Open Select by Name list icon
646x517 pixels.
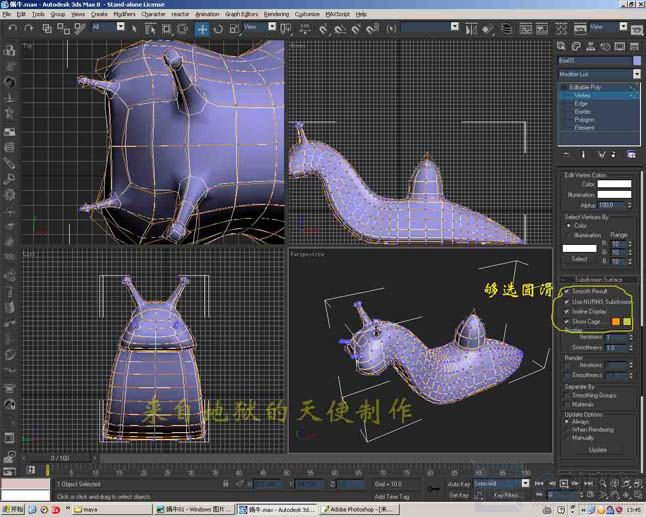click(150, 28)
